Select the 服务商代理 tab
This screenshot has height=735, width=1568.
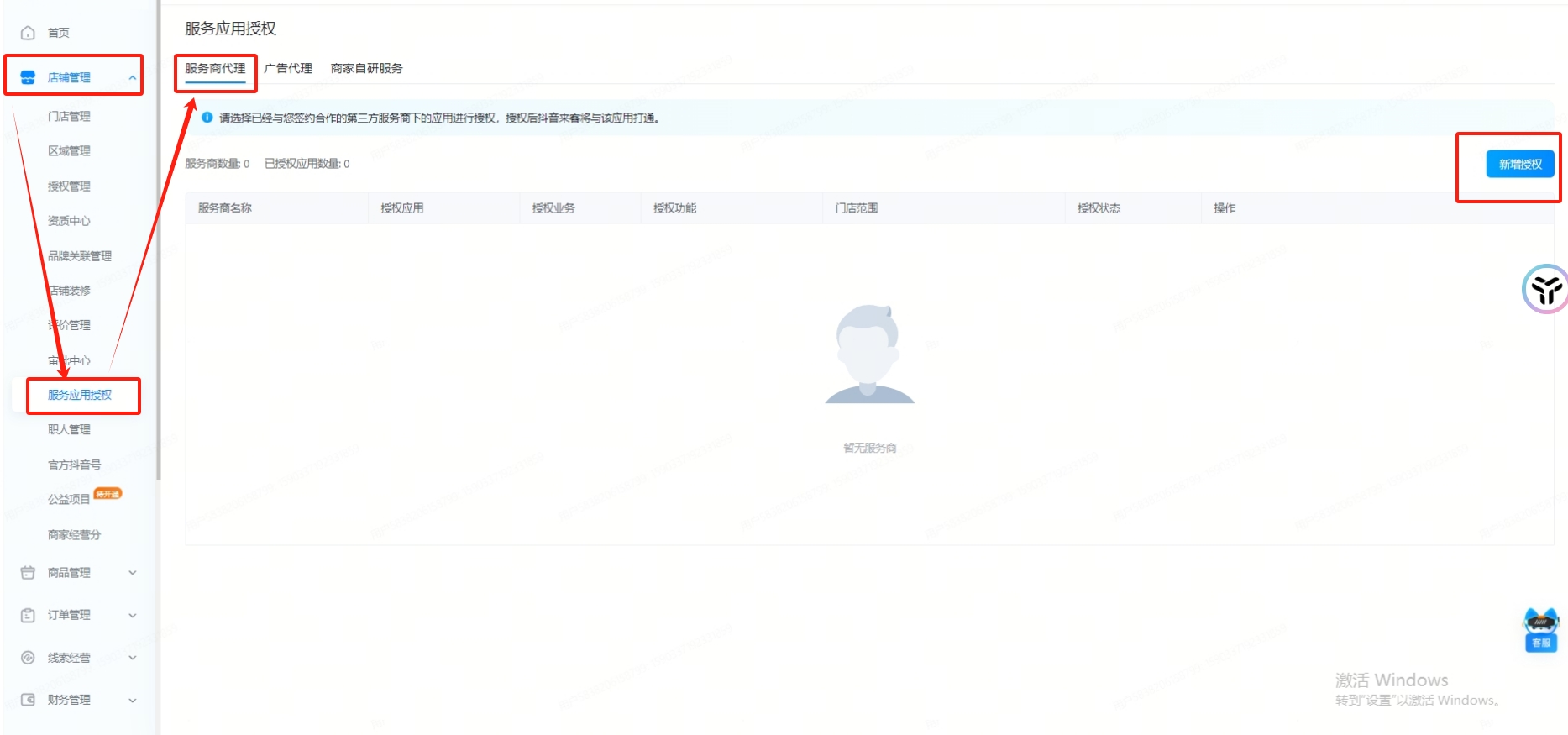(x=215, y=68)
